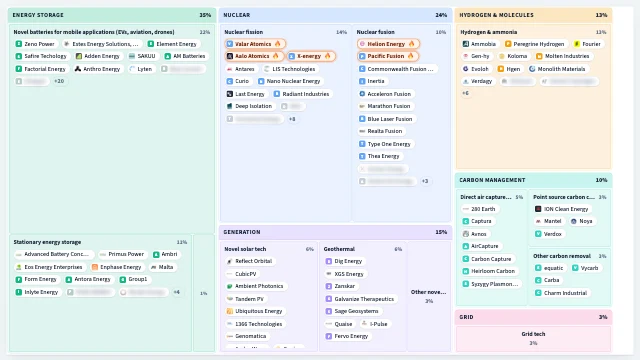The height and width of the screenshot is (360, 640).
Task: Click the Enphase Energy logo icon
Action: (x=95, y=267)
